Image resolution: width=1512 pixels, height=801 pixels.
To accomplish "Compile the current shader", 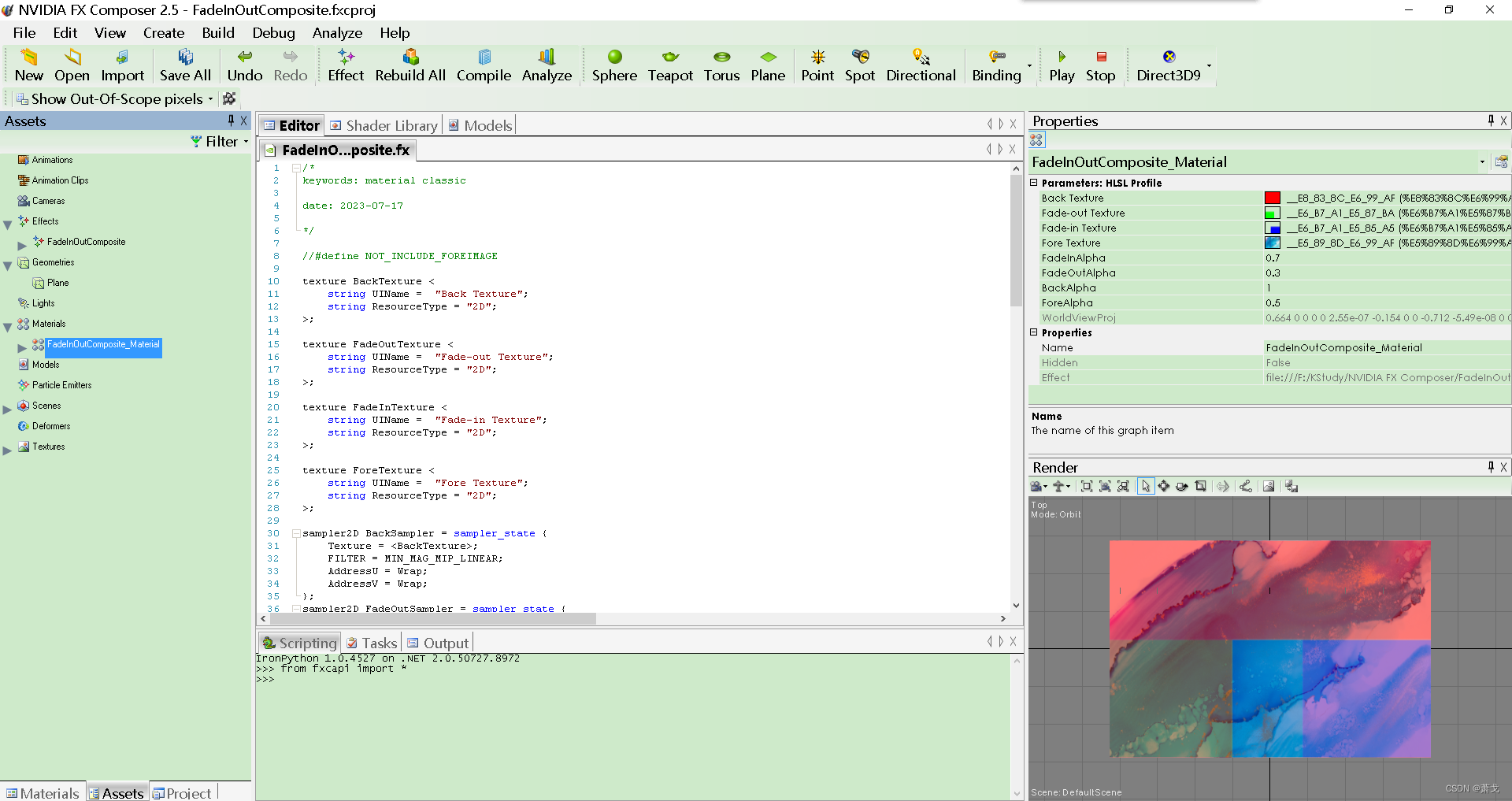I will click(x=484, y=65).
